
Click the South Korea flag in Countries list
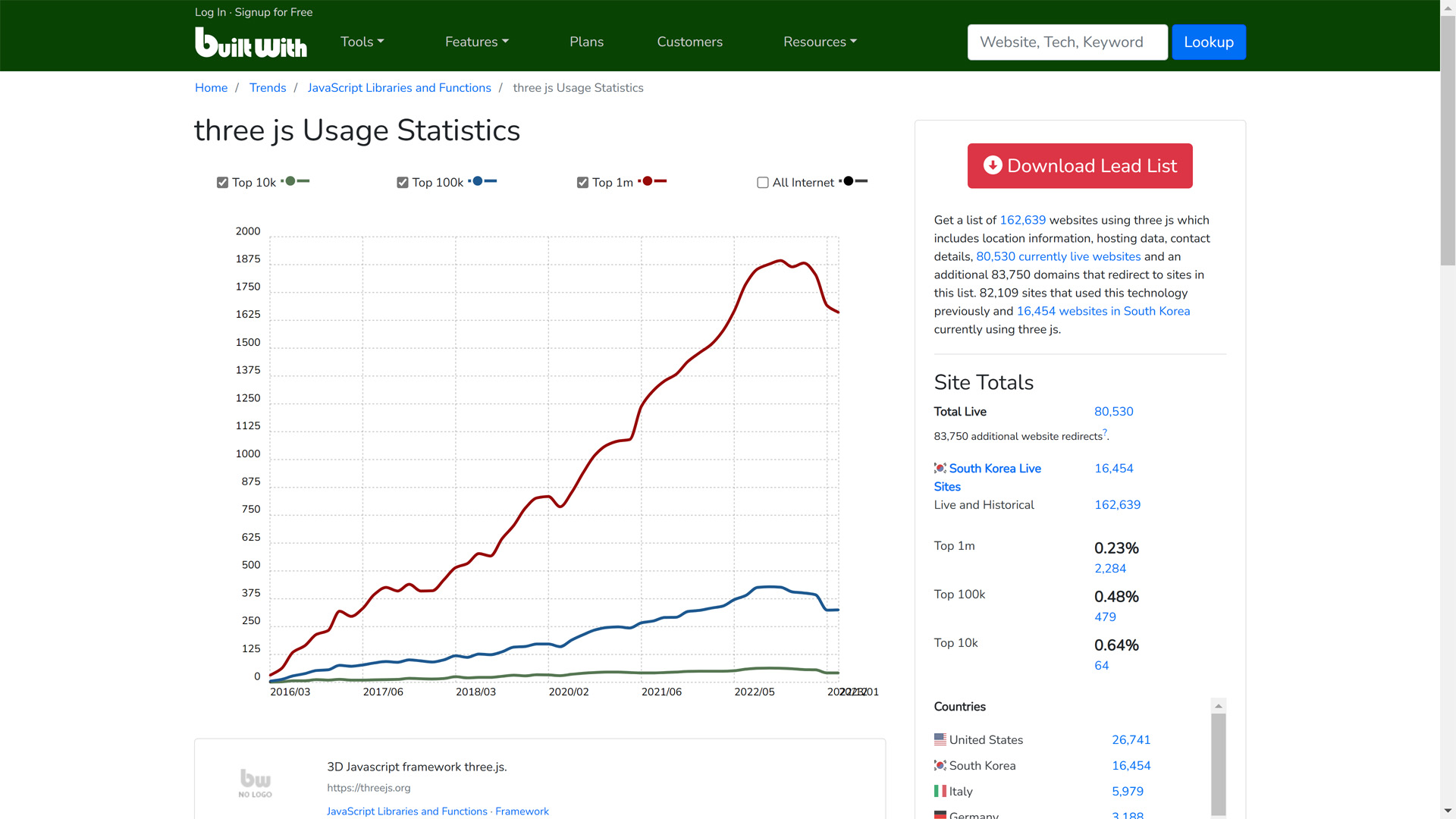click(940, 766)
